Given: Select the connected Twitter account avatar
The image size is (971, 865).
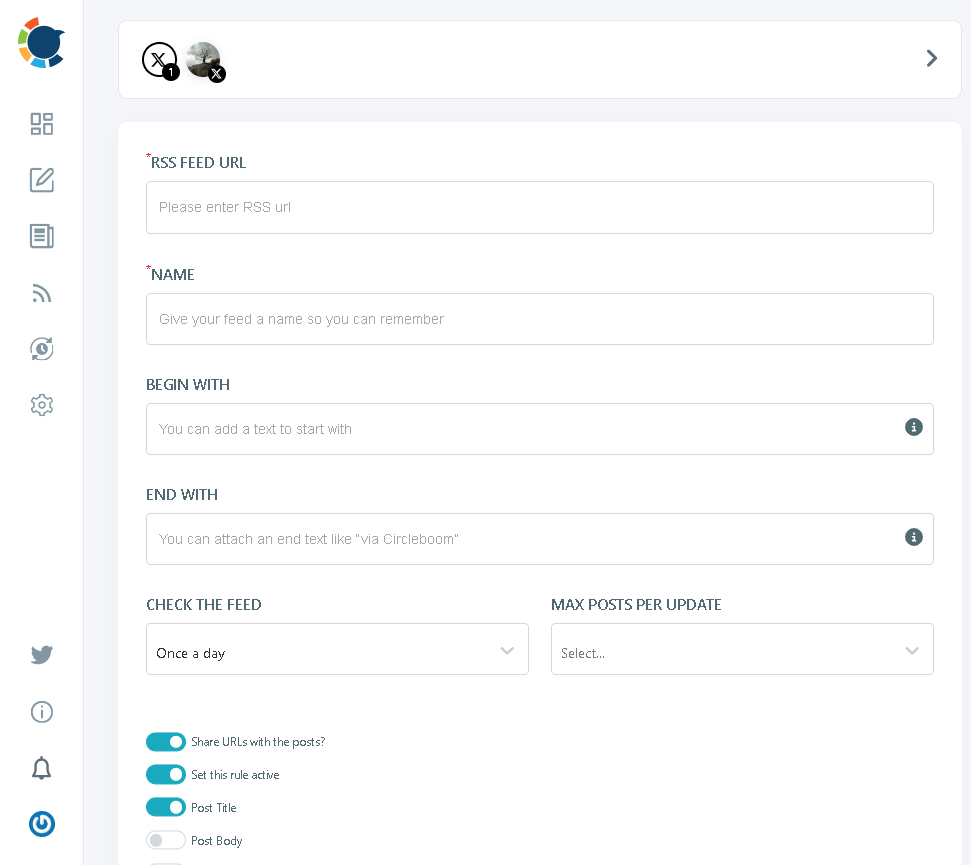Looking at the screenshot, I should (203, 59).
